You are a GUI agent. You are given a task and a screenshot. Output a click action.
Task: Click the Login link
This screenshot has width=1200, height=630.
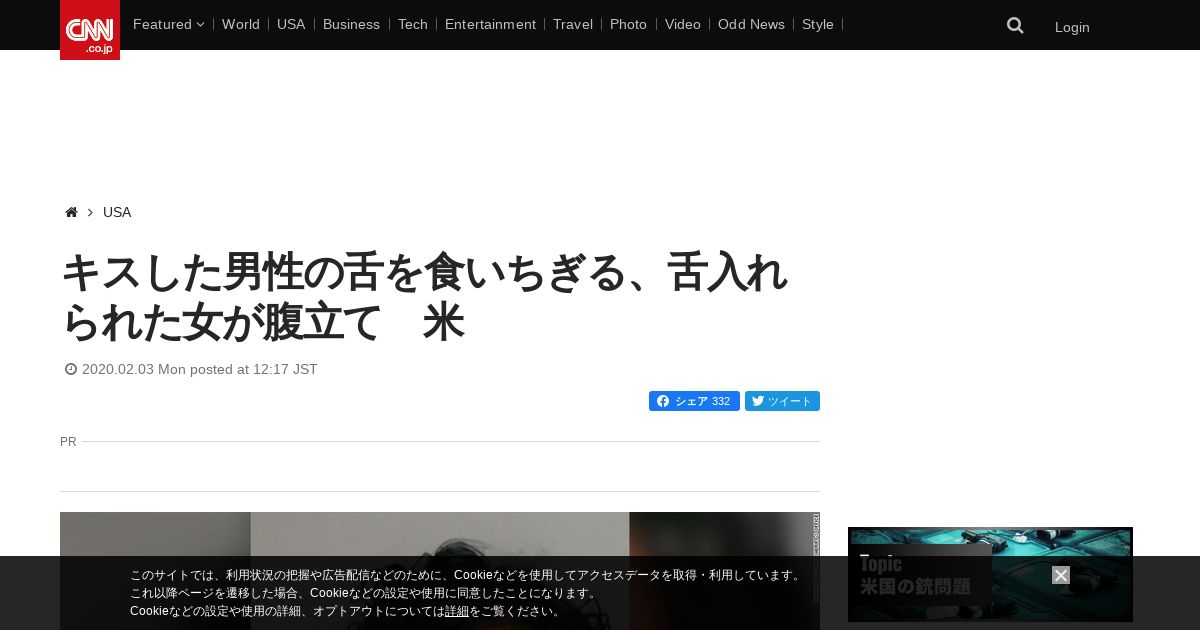1072,27
